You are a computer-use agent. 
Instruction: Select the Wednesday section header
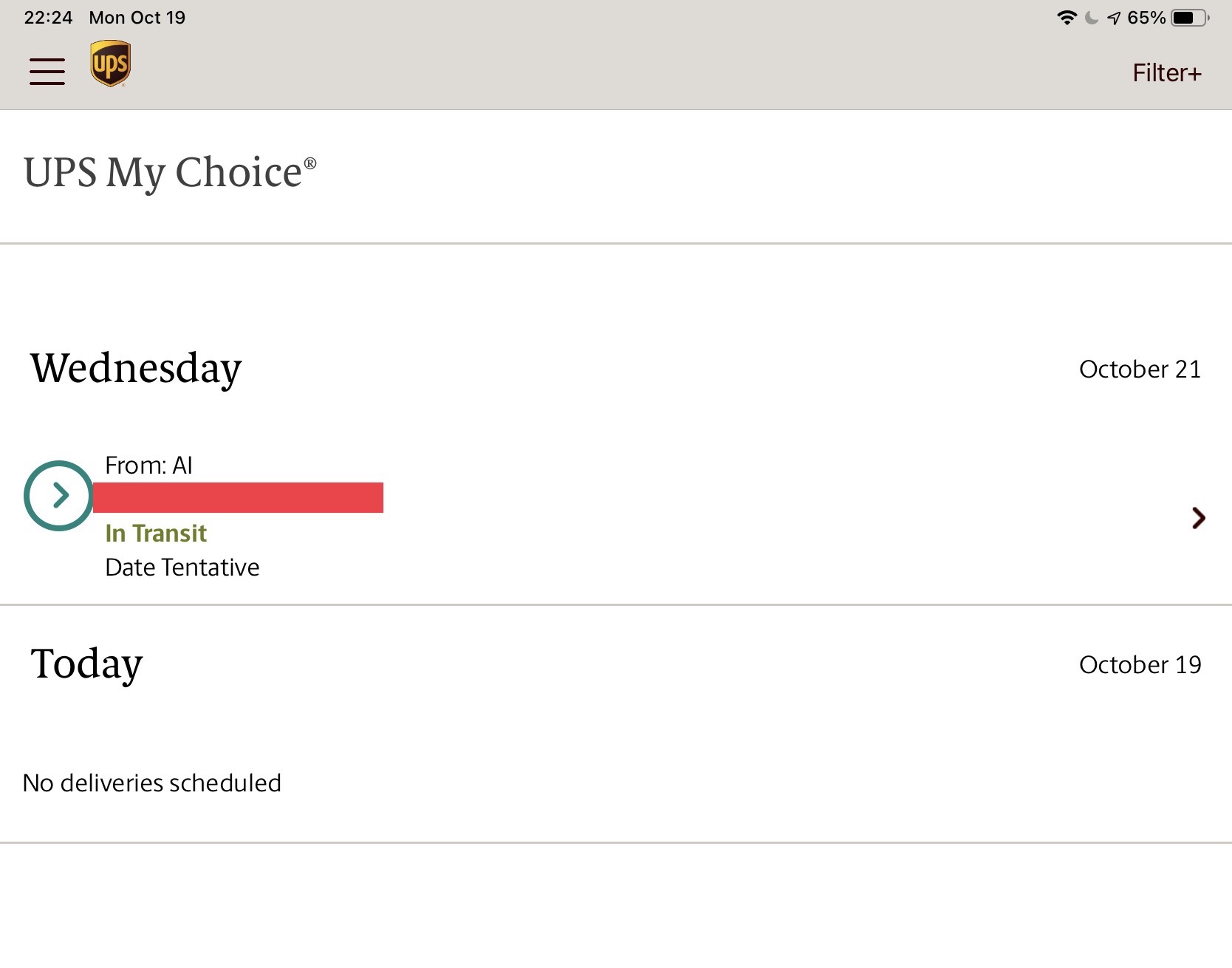[136, 368]
